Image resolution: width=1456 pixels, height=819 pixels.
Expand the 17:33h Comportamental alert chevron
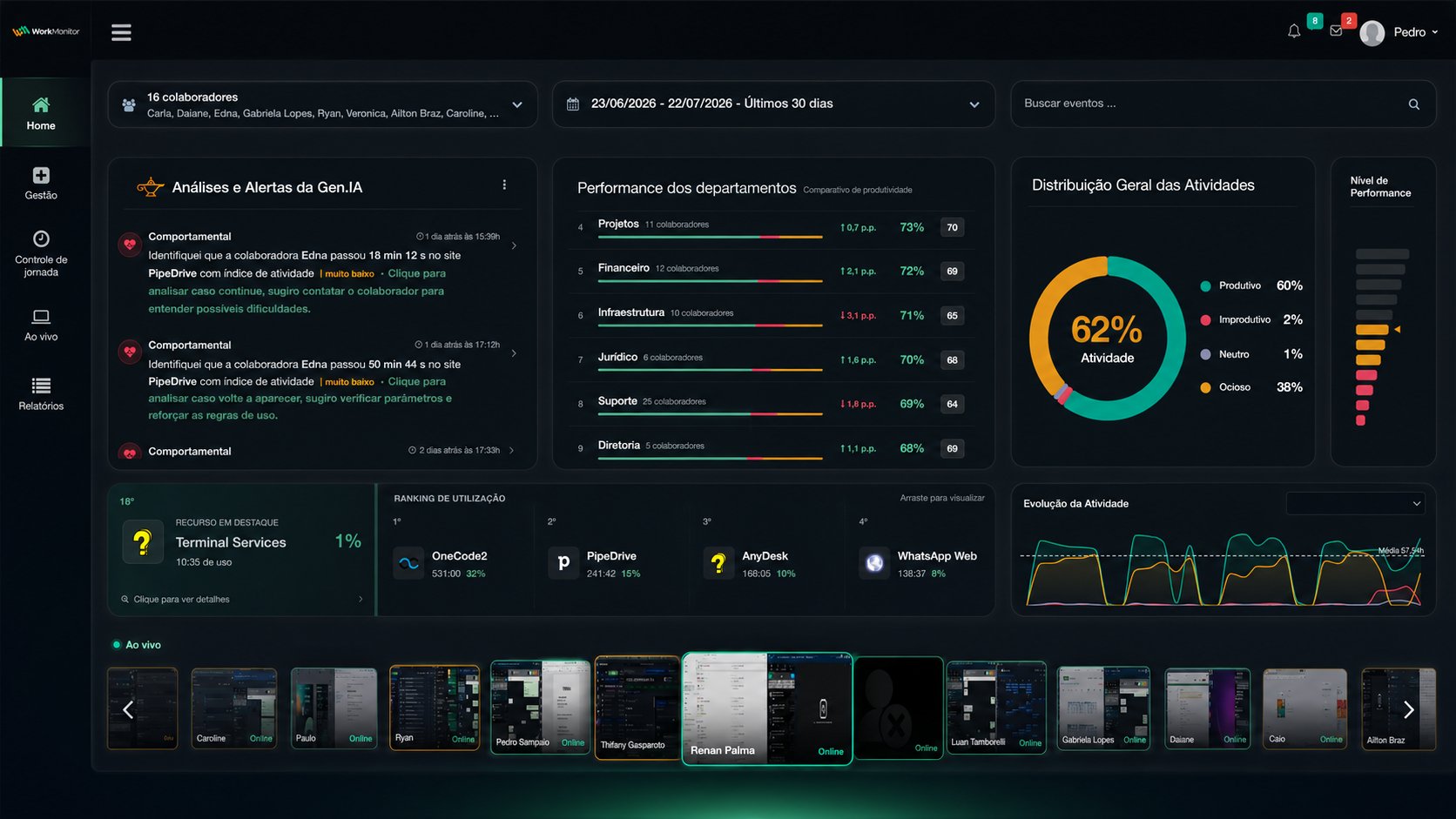(x=511, y=450)
